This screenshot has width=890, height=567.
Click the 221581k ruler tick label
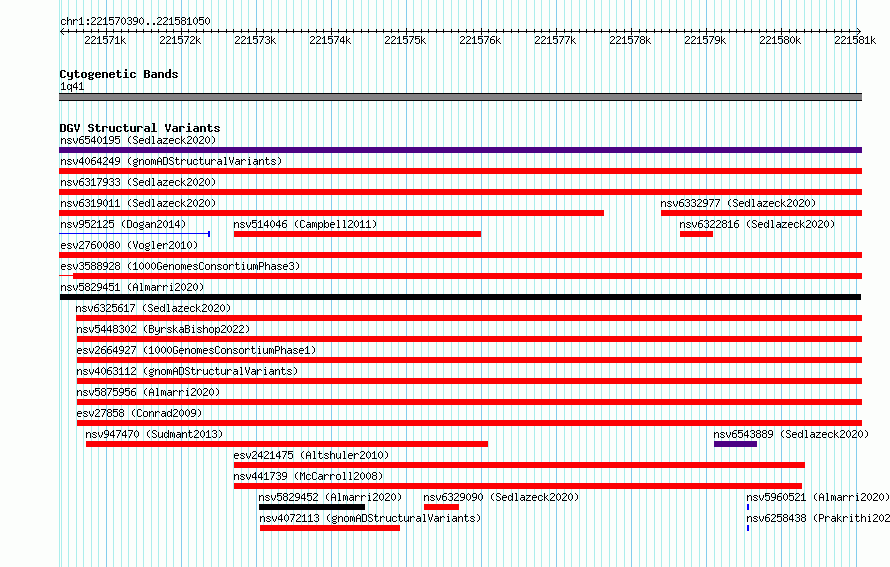point(855,40)
